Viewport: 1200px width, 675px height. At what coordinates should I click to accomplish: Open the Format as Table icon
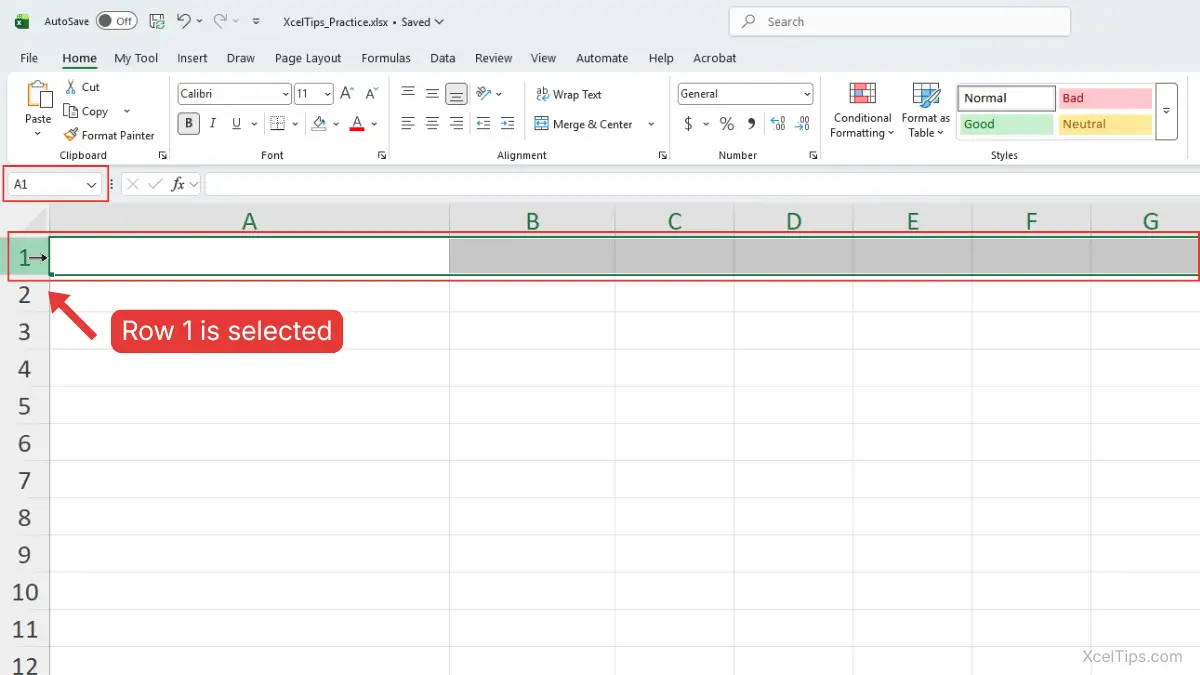pyautogui.click(x=926, y=95)
